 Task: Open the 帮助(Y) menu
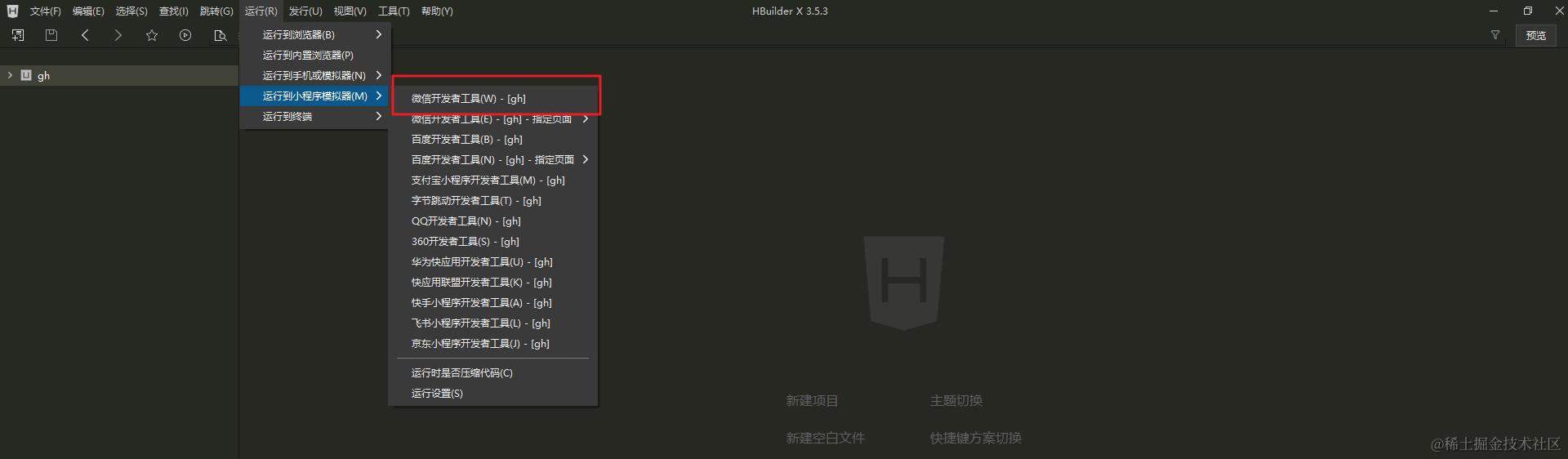point(437,11)
